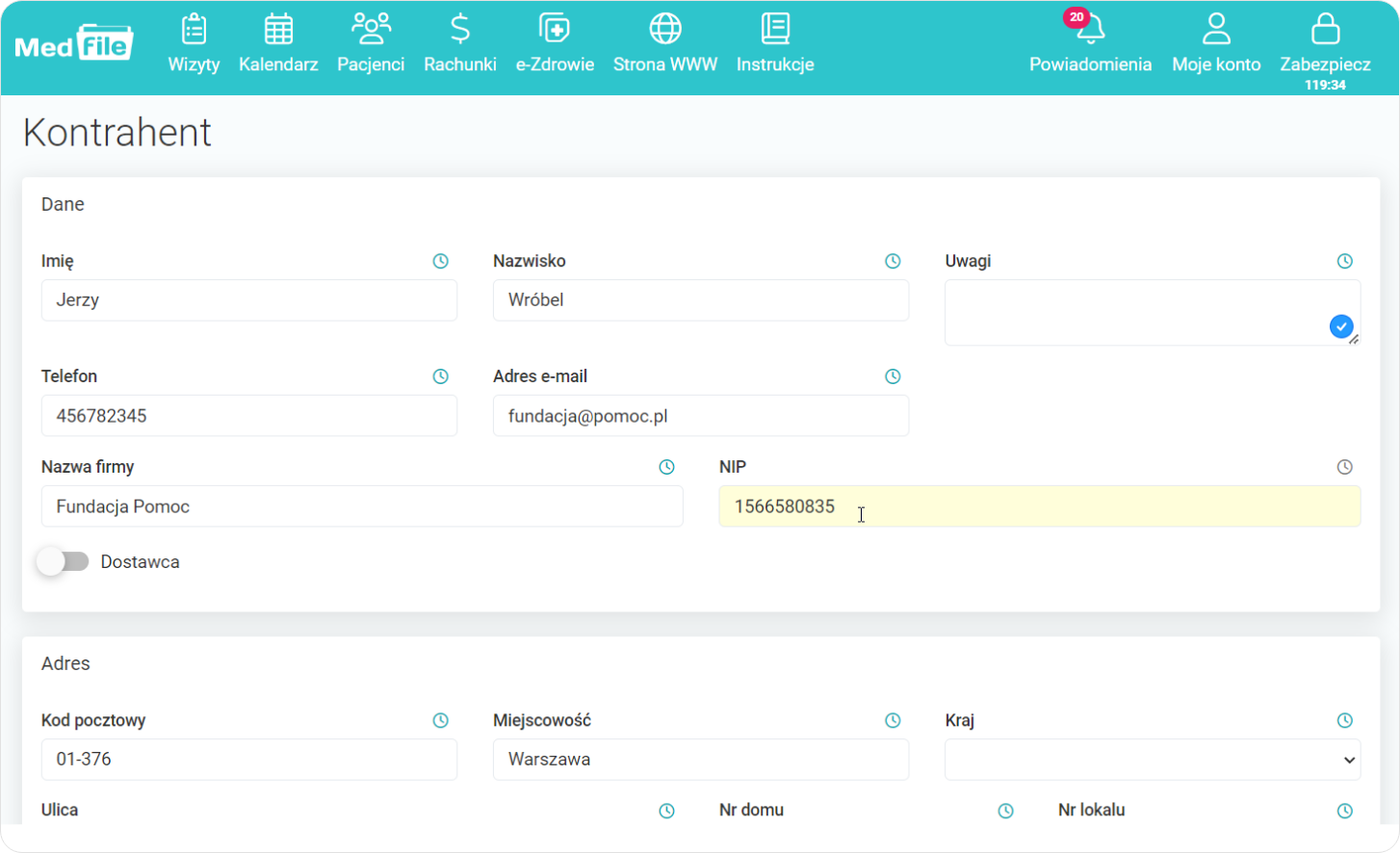
Task: Click the Zabezpiecz lock icon
Action: click(x=1325, y=29)
